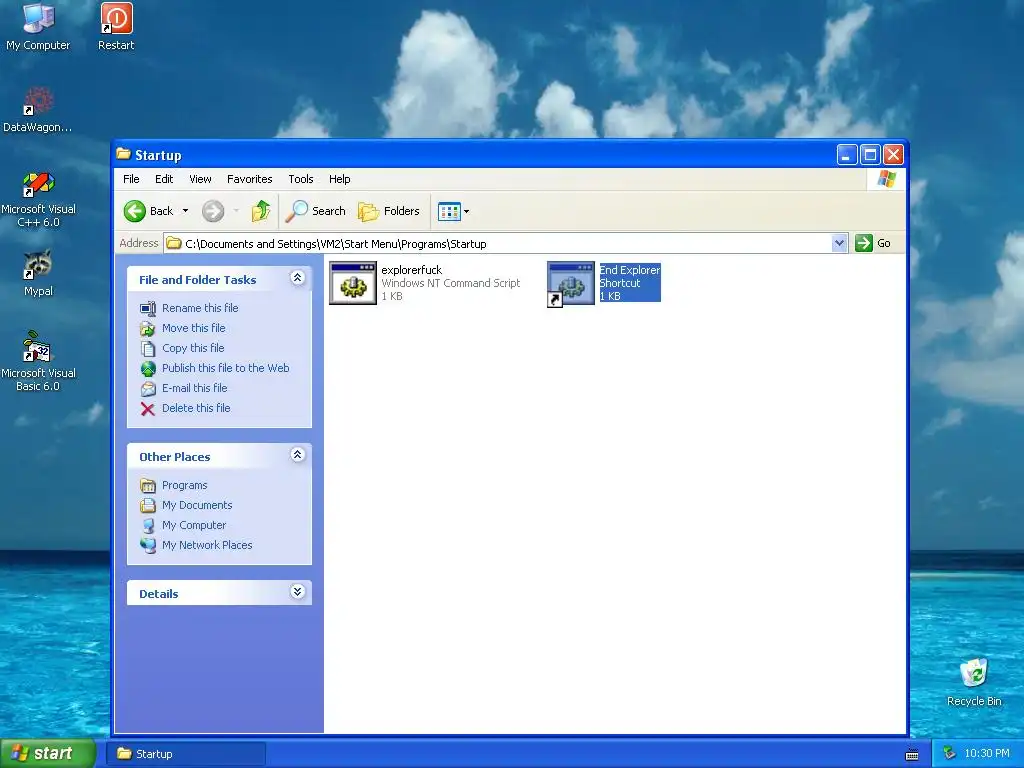This screenshot has width=1024, height=768.
Task: Select Microsoft Visual Basic 6.0 desktop icon
Action: click(x=38, y=361)
